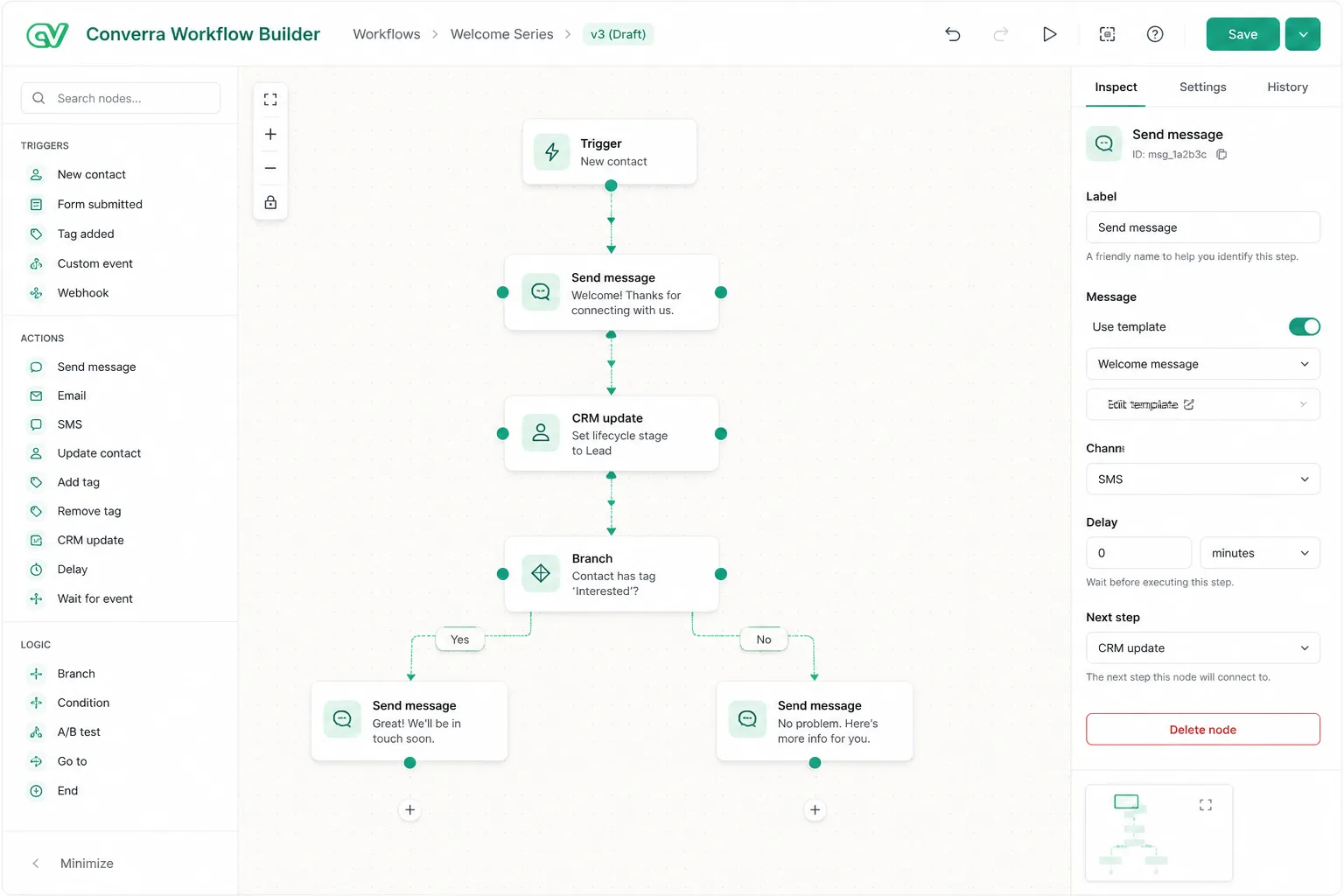Click the New contact trigger icon
1344x896 pixels.
(x=36, y=175)
